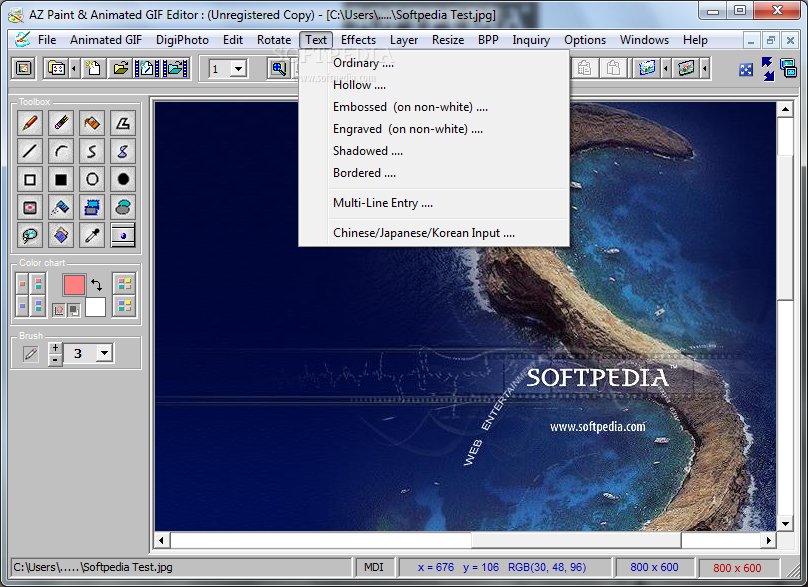The image size is (808, 587).
Task: Click the open folder toolbar icon
Action: coord(121,68)
